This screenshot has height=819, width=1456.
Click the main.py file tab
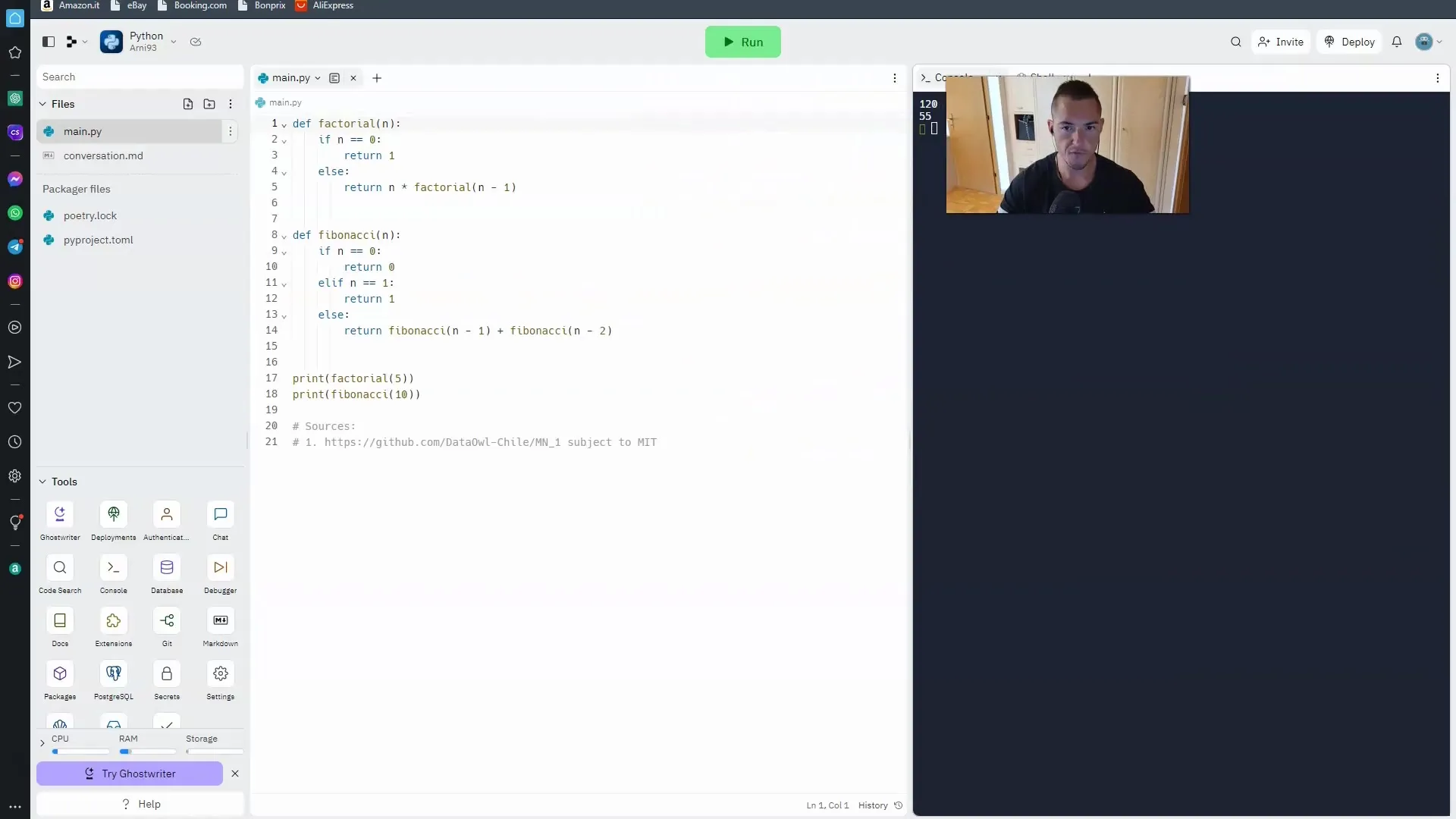pos(290,78)
